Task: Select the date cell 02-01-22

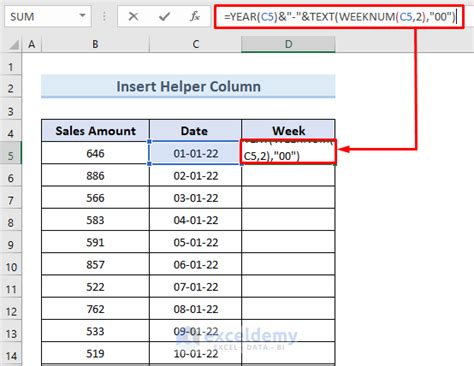Action: click(196, 175)
